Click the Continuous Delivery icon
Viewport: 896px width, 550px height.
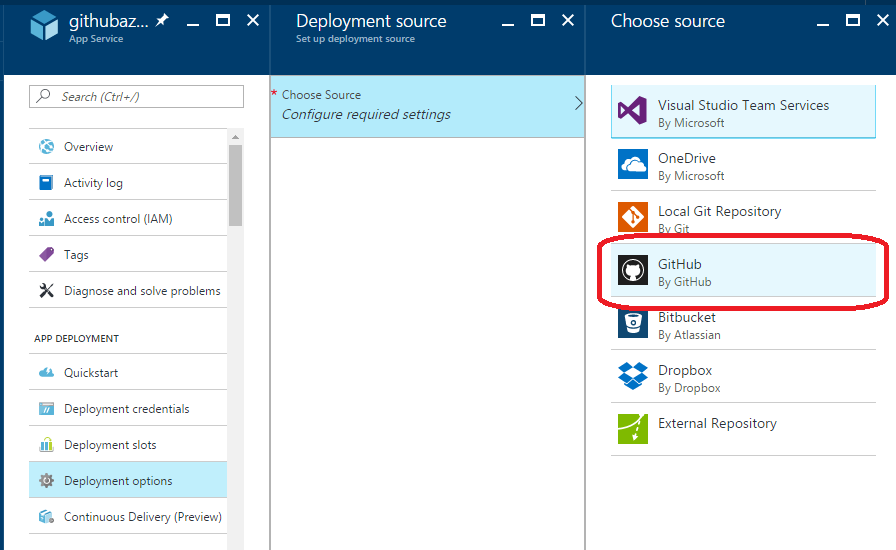pos(46,517)
